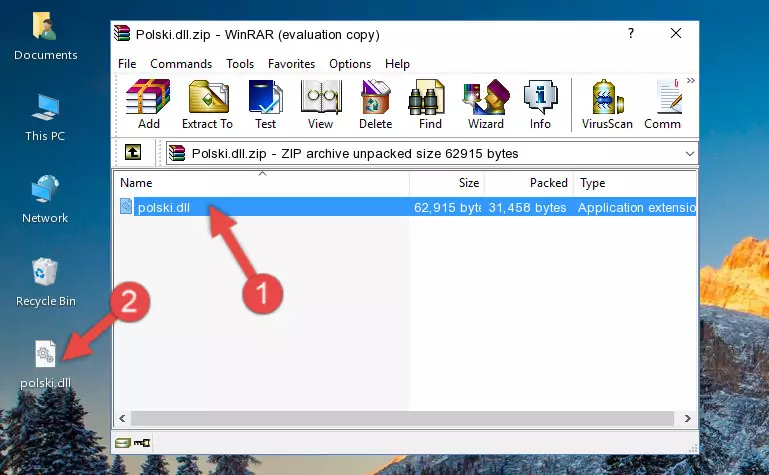The height and width of the screenshot is (475, 769).
Task: Select the Recycle Bin desktop icon
Action: click(x=45, y=282)
